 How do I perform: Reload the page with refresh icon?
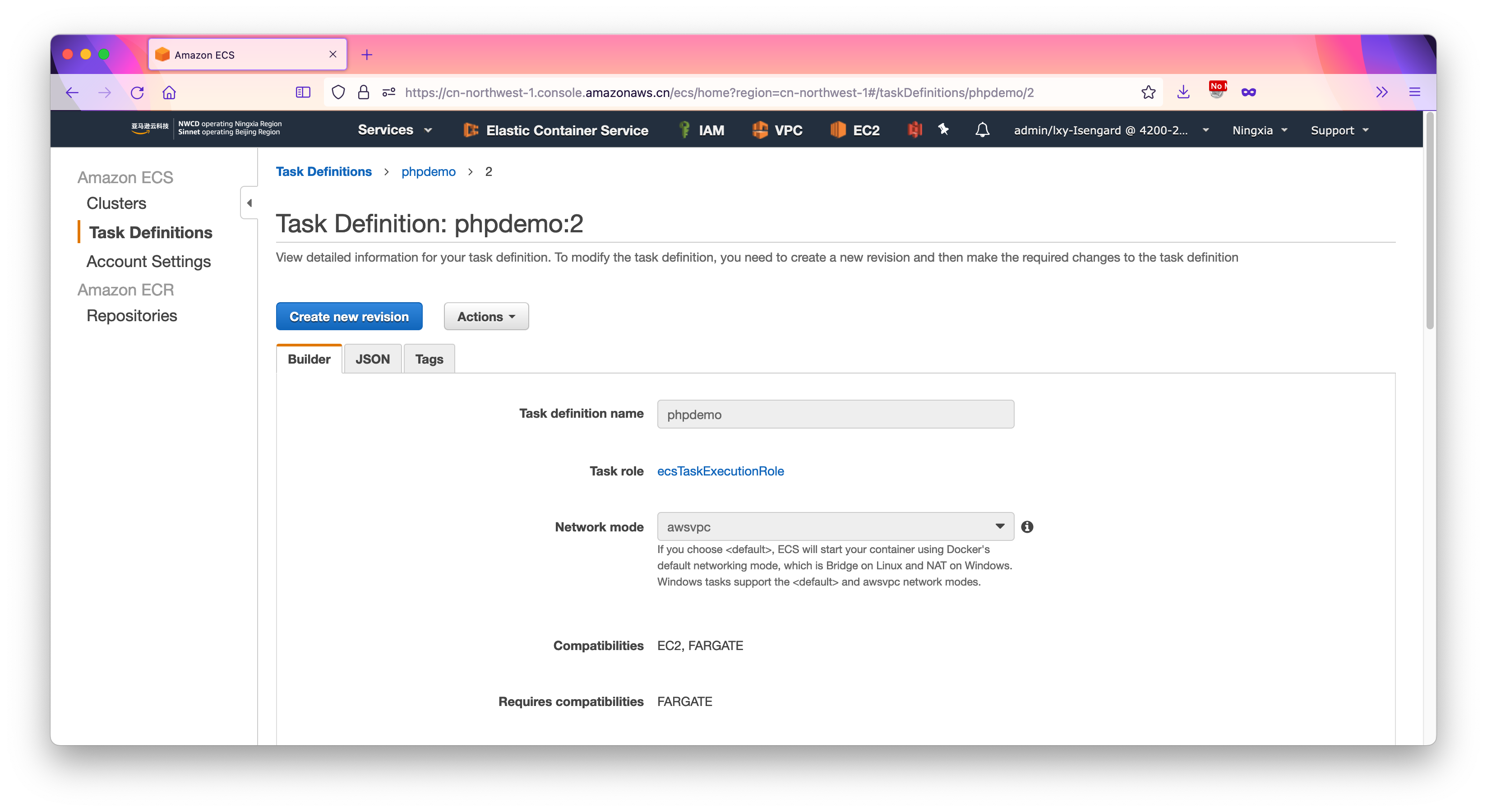coord(138,92)
